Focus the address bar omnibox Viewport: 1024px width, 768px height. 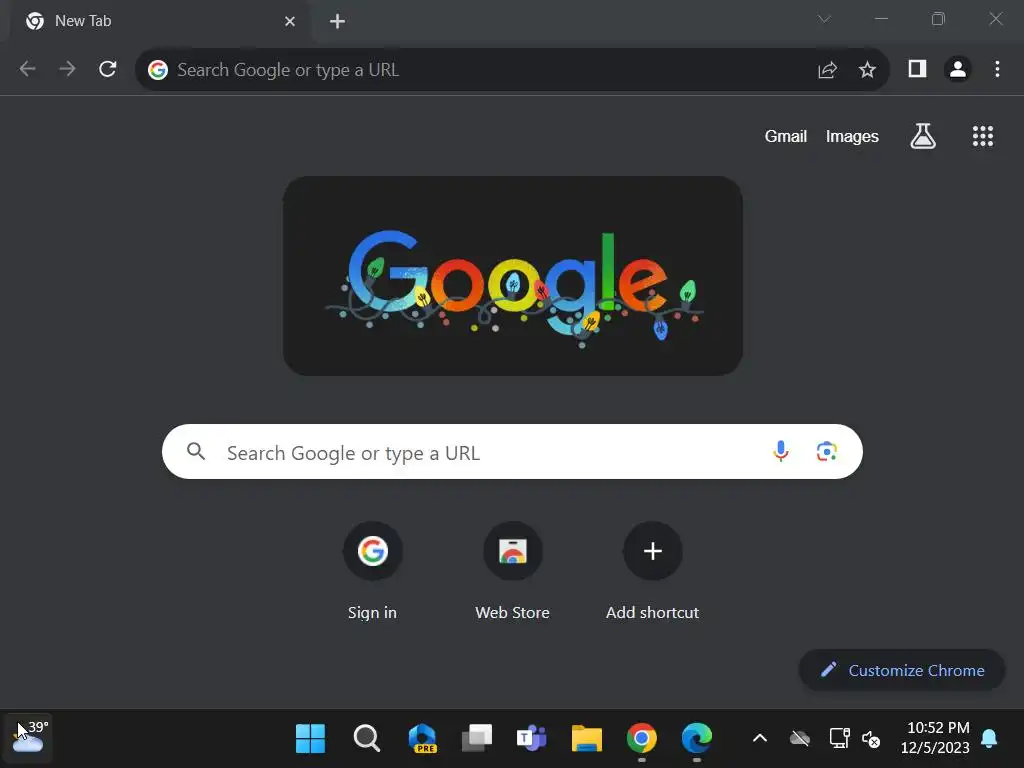pyautogui.click(x=483, y=70)
